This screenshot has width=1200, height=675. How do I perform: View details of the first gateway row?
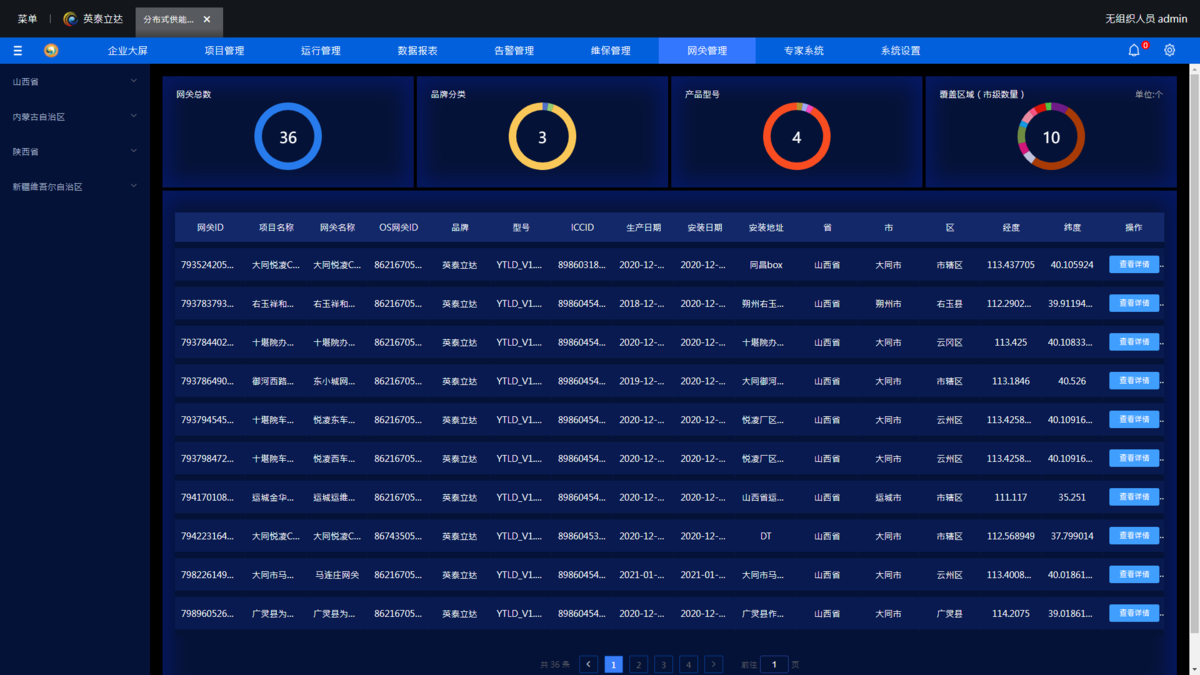click(x=1133, y=265)
